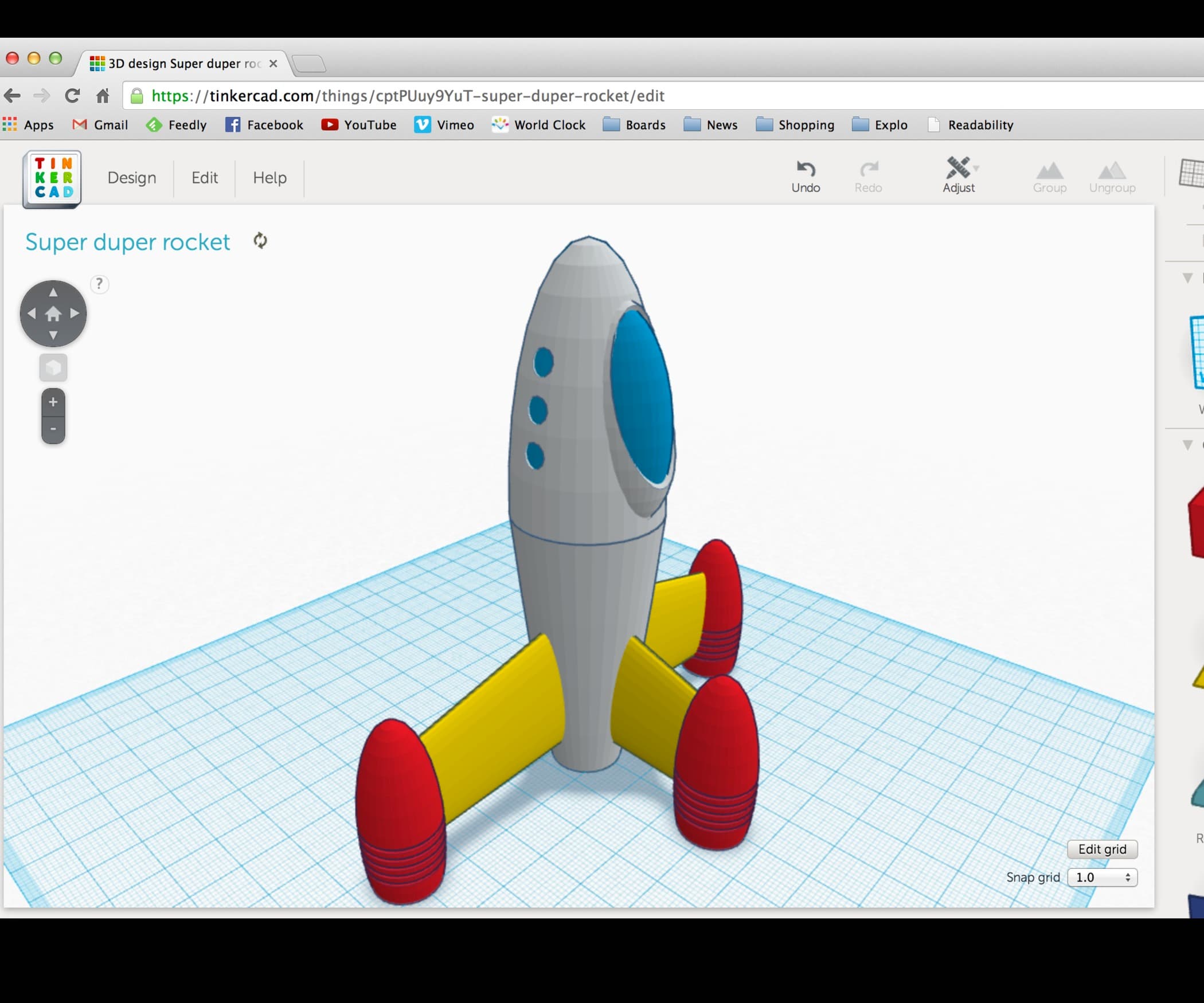The image size is (1204, 1003).
Task: Click the zoom out button on the viewport
Action: [53, 428]
